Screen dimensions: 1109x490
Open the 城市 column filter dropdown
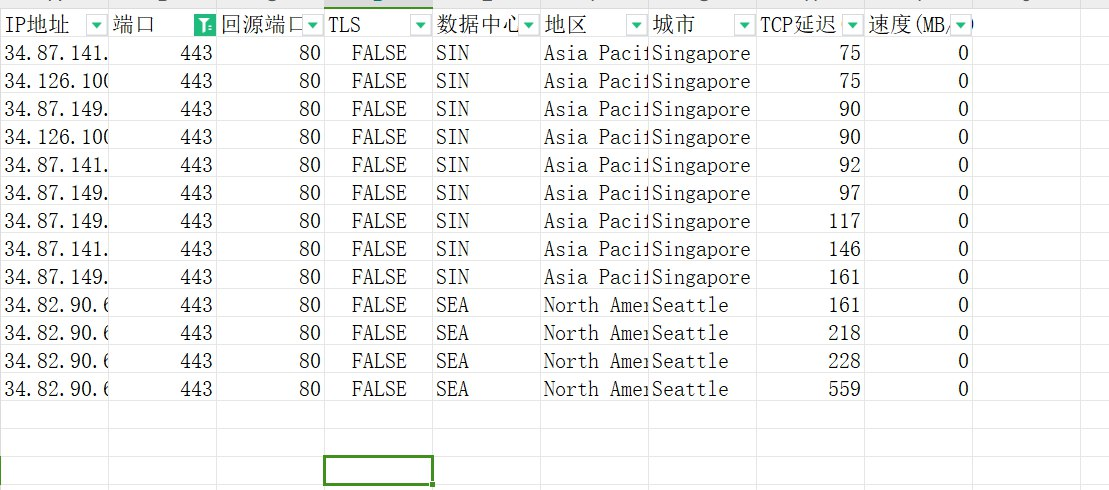pos(744,25)
